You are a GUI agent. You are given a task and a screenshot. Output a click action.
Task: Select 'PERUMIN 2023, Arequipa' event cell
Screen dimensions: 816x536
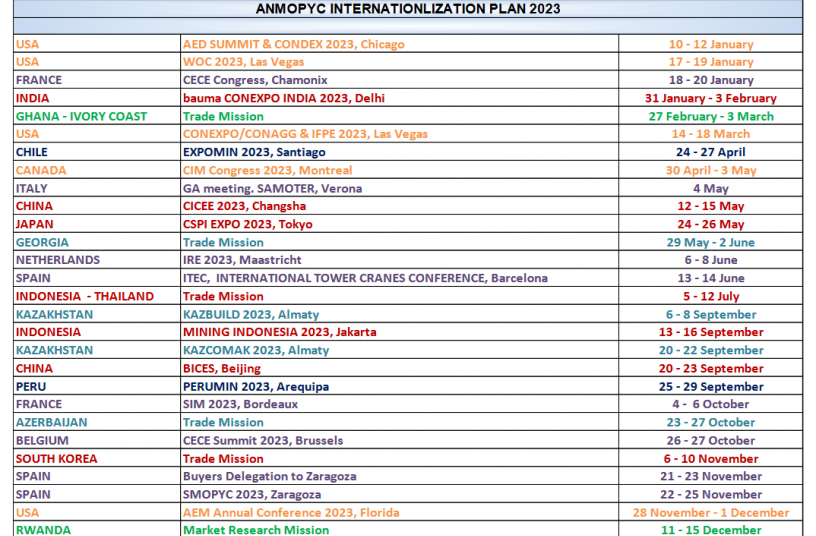pos(400,387)
